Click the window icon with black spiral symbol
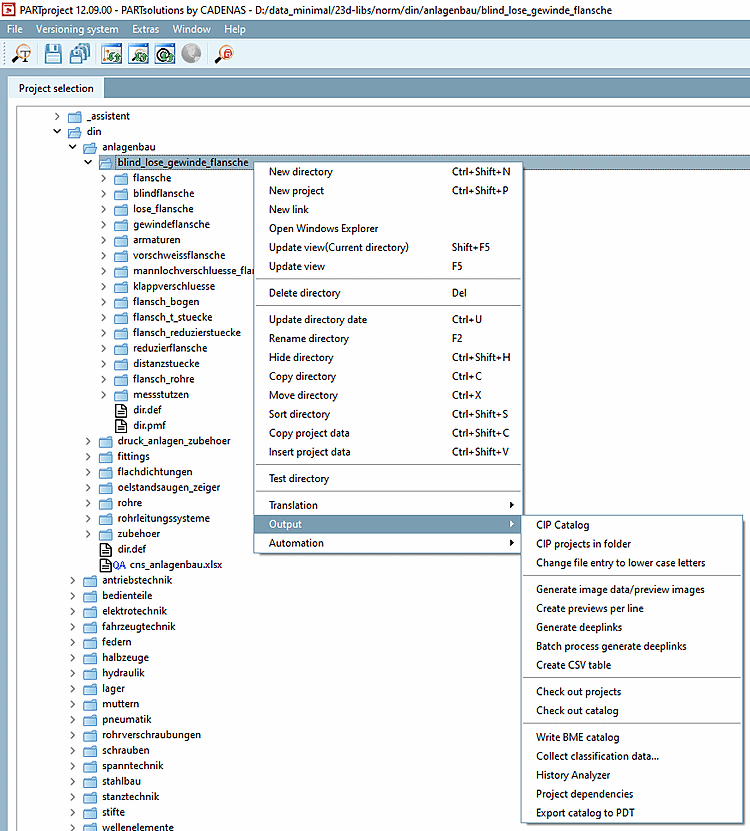750x831 pixels. (165, 54)
